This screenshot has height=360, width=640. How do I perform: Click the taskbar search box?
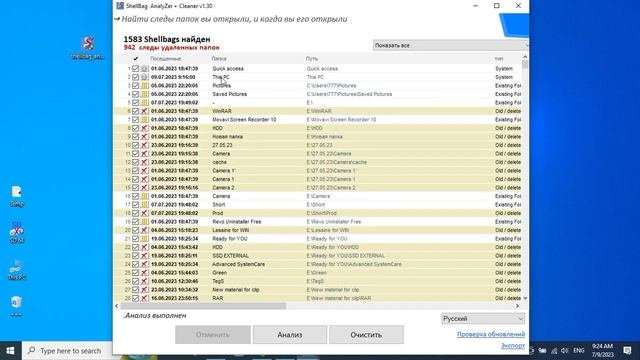coord(67,351)
